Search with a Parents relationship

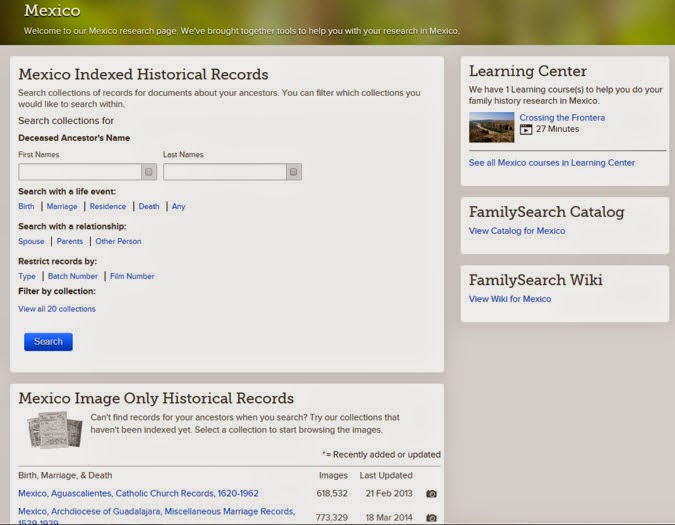(x=70, y=241)
